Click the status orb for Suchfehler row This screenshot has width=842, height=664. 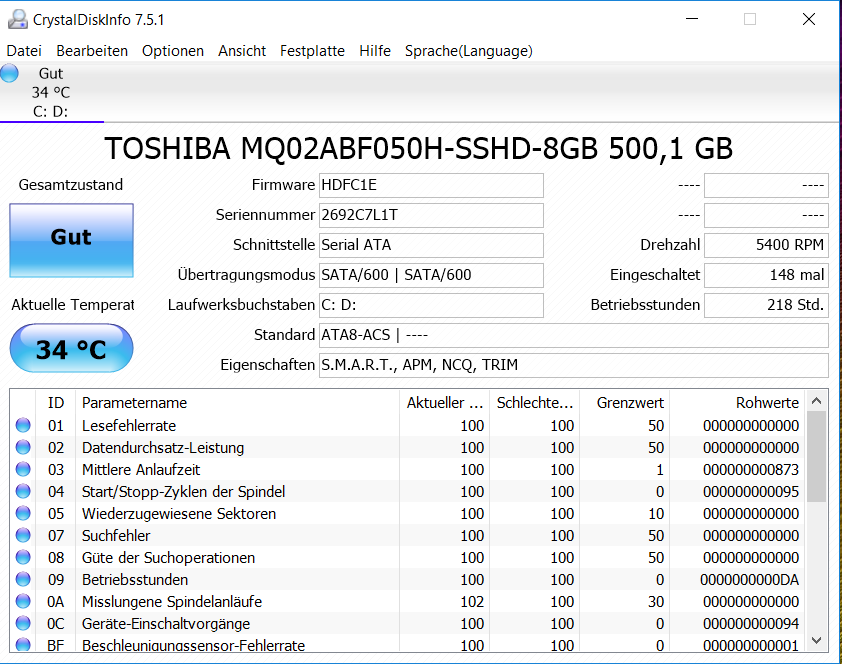(23, 535)
